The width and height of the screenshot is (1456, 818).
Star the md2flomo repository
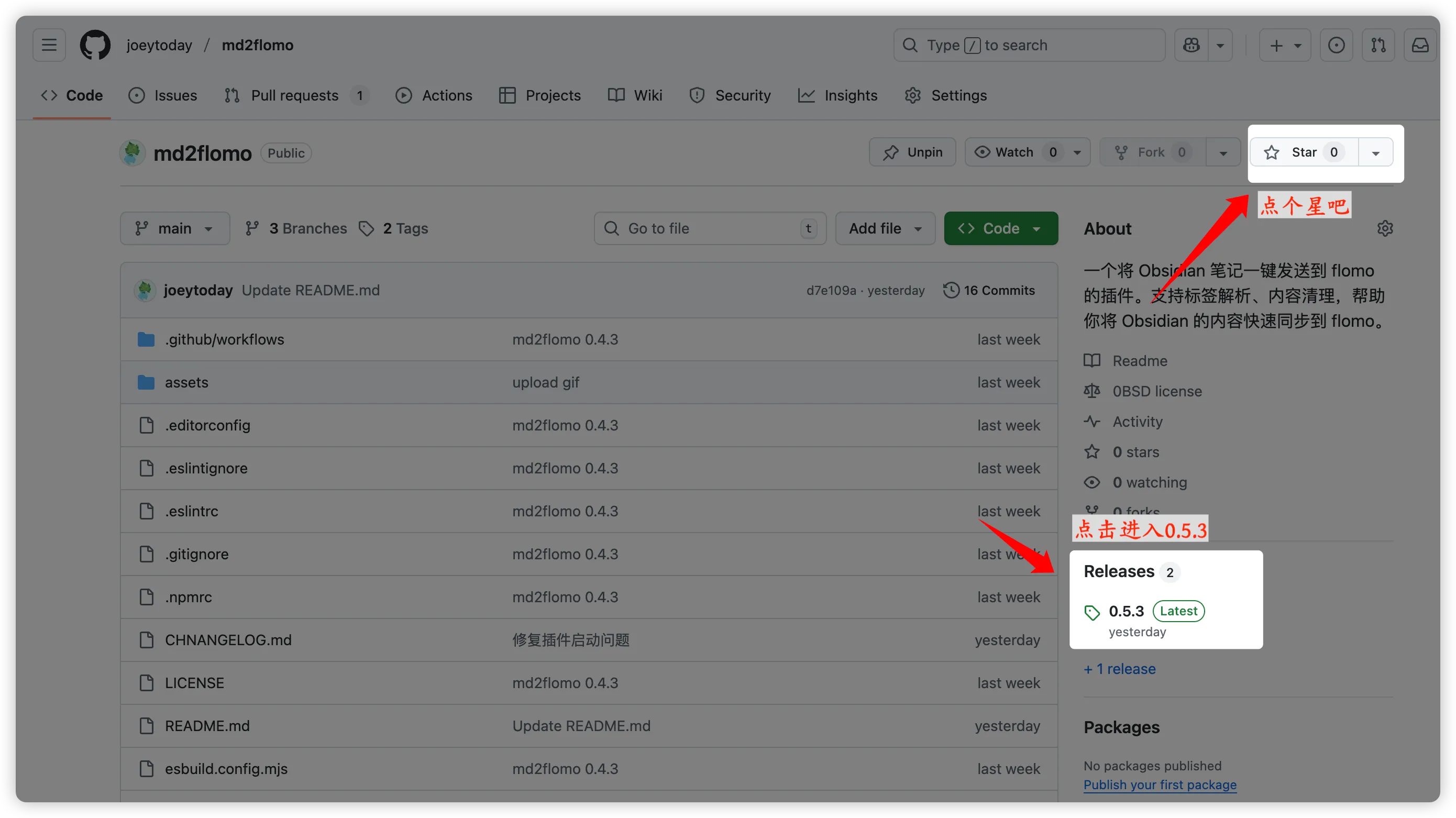1304,152
